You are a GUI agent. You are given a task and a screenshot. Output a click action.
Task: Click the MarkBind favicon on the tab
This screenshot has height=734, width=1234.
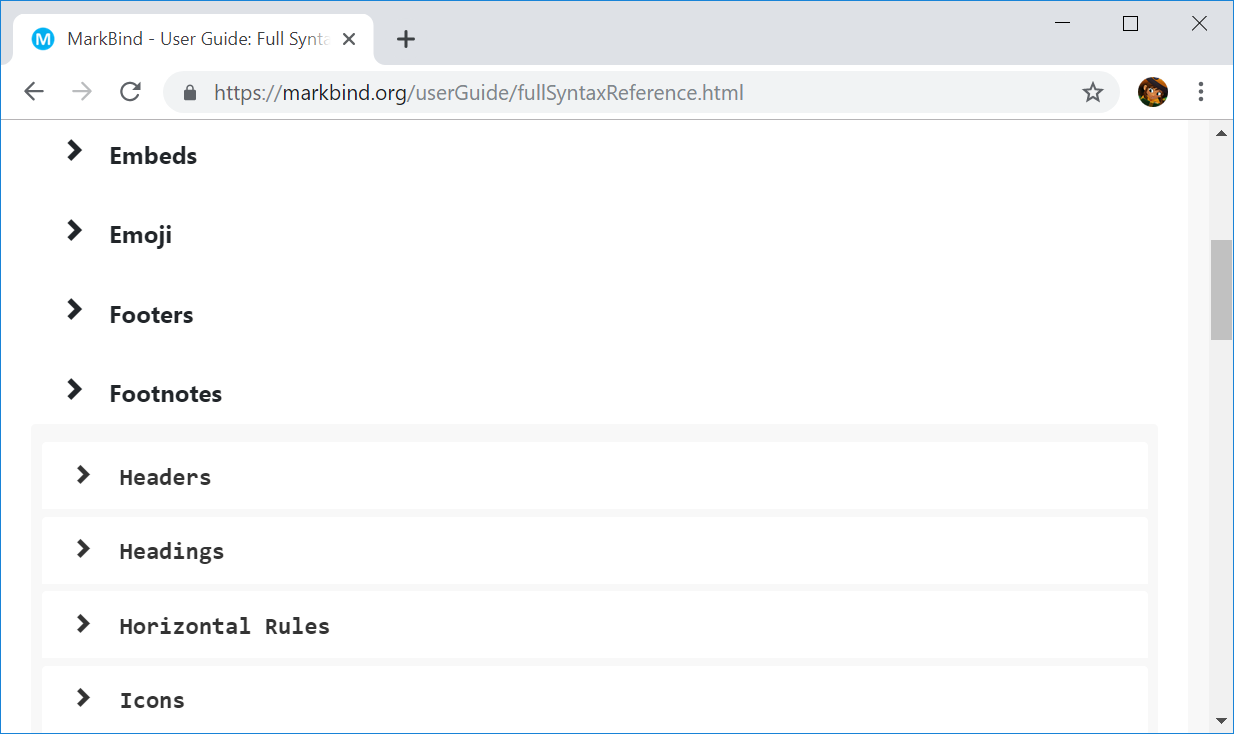click(43, 39)
